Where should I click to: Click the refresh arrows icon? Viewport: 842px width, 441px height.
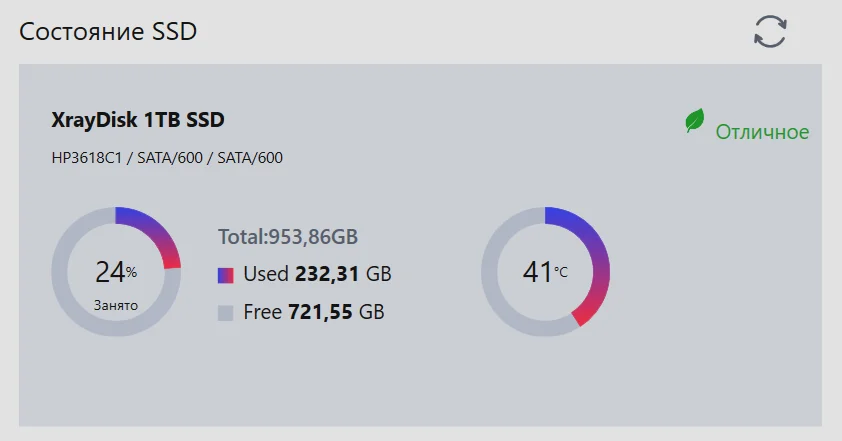(770, 31)
